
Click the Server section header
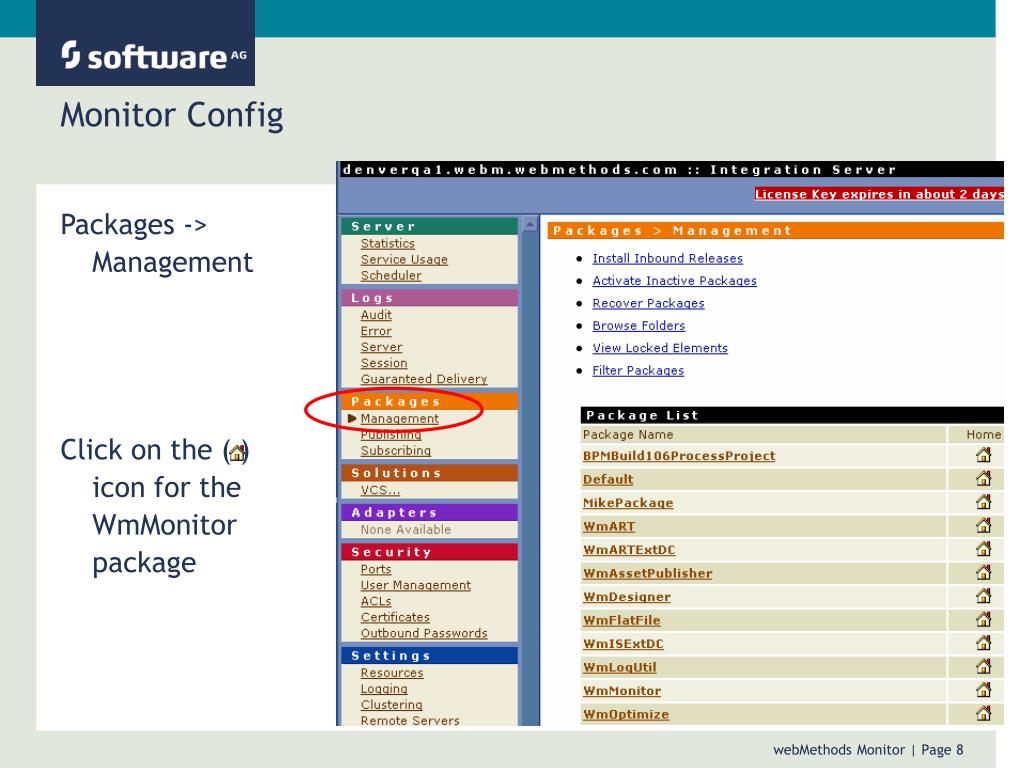(x=430, y=226)
